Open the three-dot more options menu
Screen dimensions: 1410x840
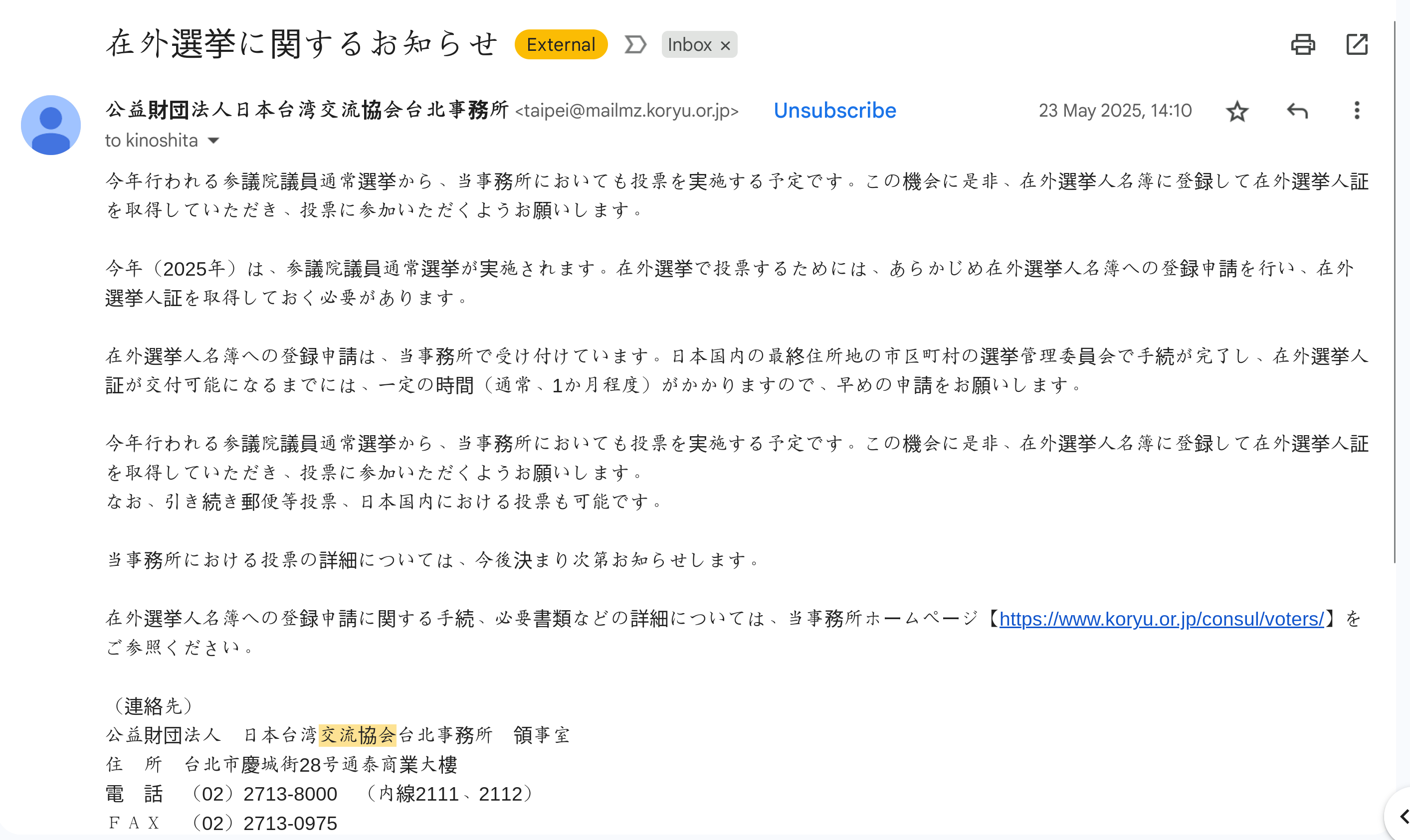(1356, 111)
